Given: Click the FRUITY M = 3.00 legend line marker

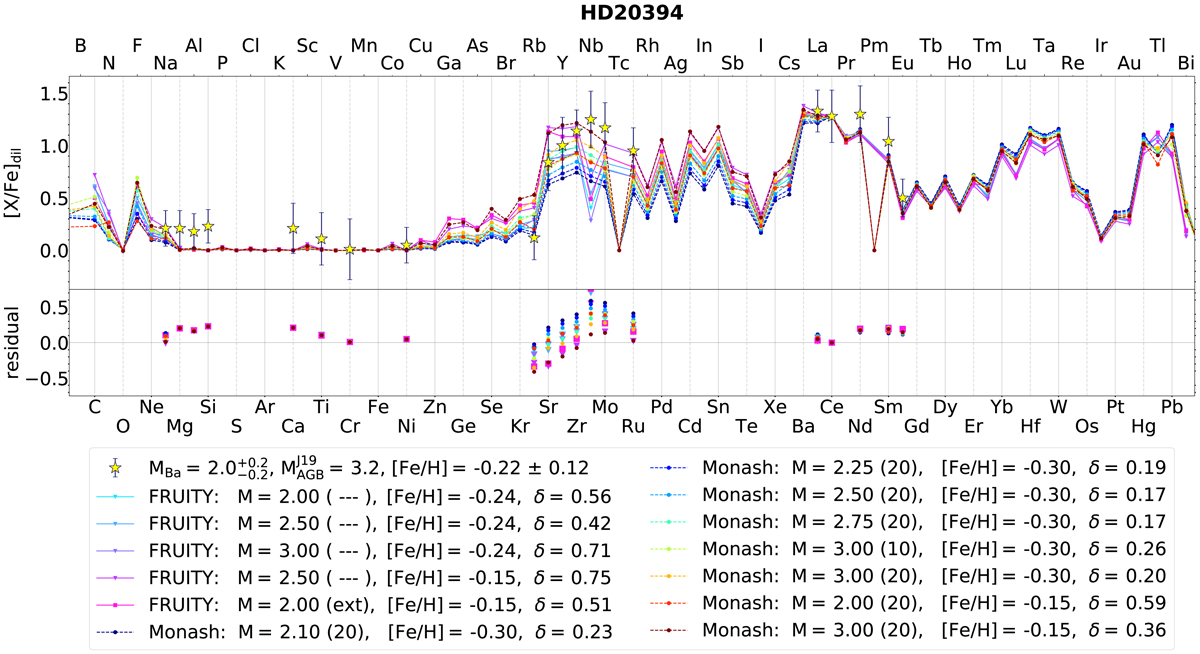Looking at the screenshot, I should 117,549.
